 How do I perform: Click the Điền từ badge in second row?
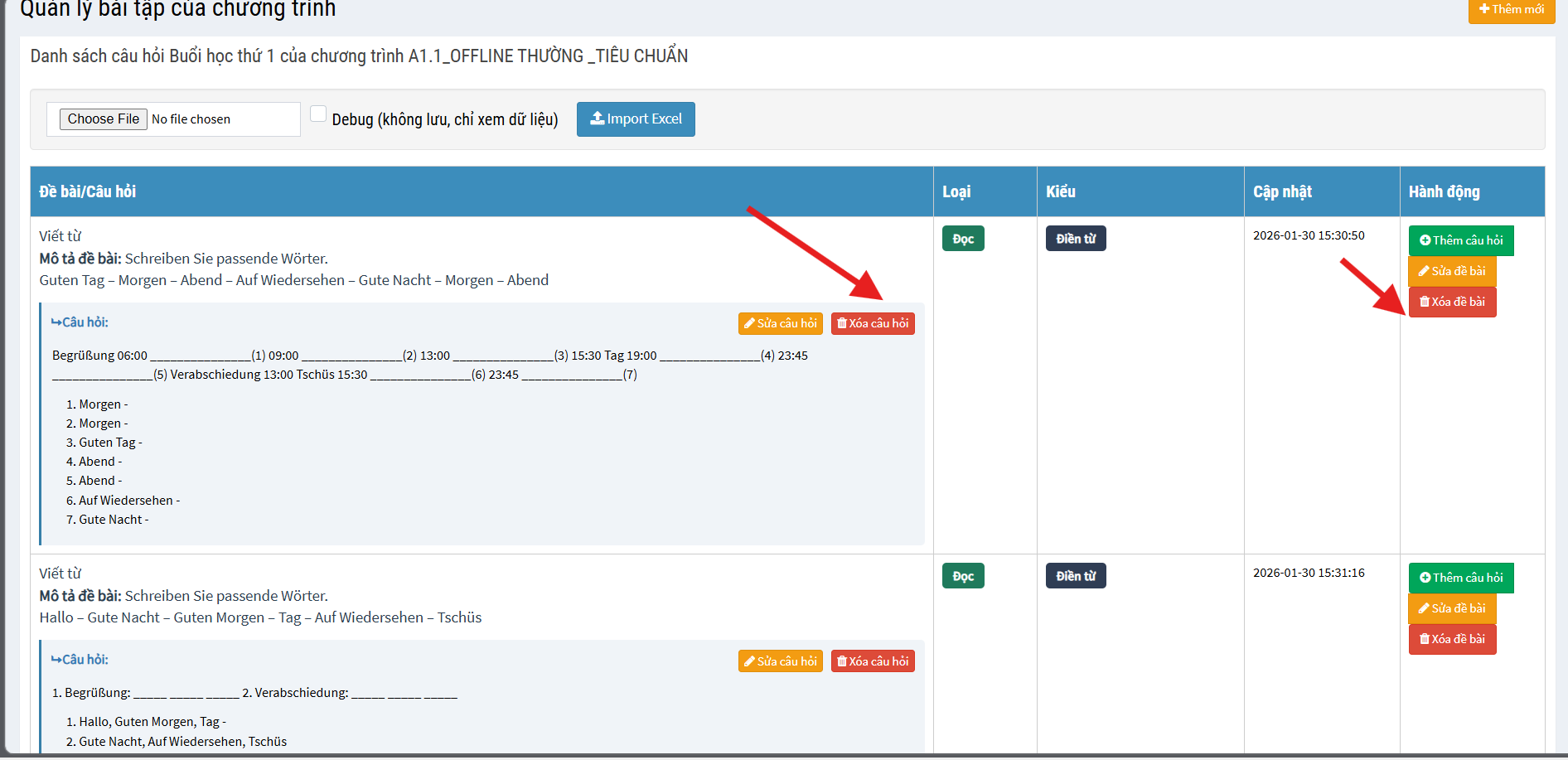pos(1076,576)
